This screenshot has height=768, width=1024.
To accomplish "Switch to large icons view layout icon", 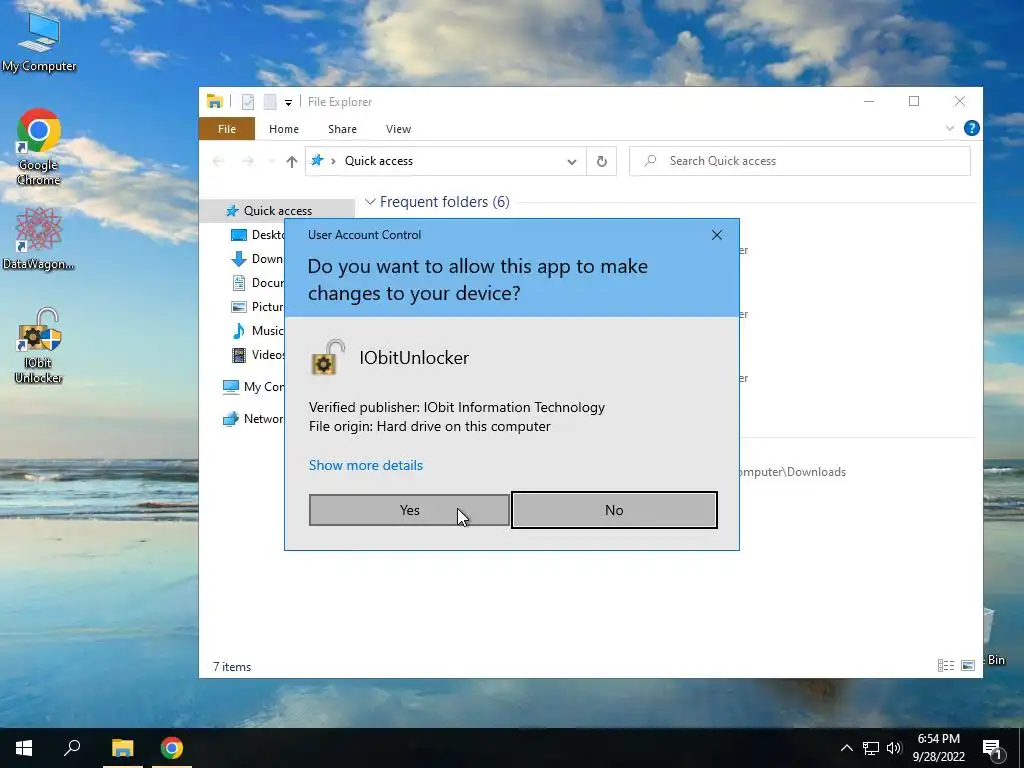I will click(968, 665).
